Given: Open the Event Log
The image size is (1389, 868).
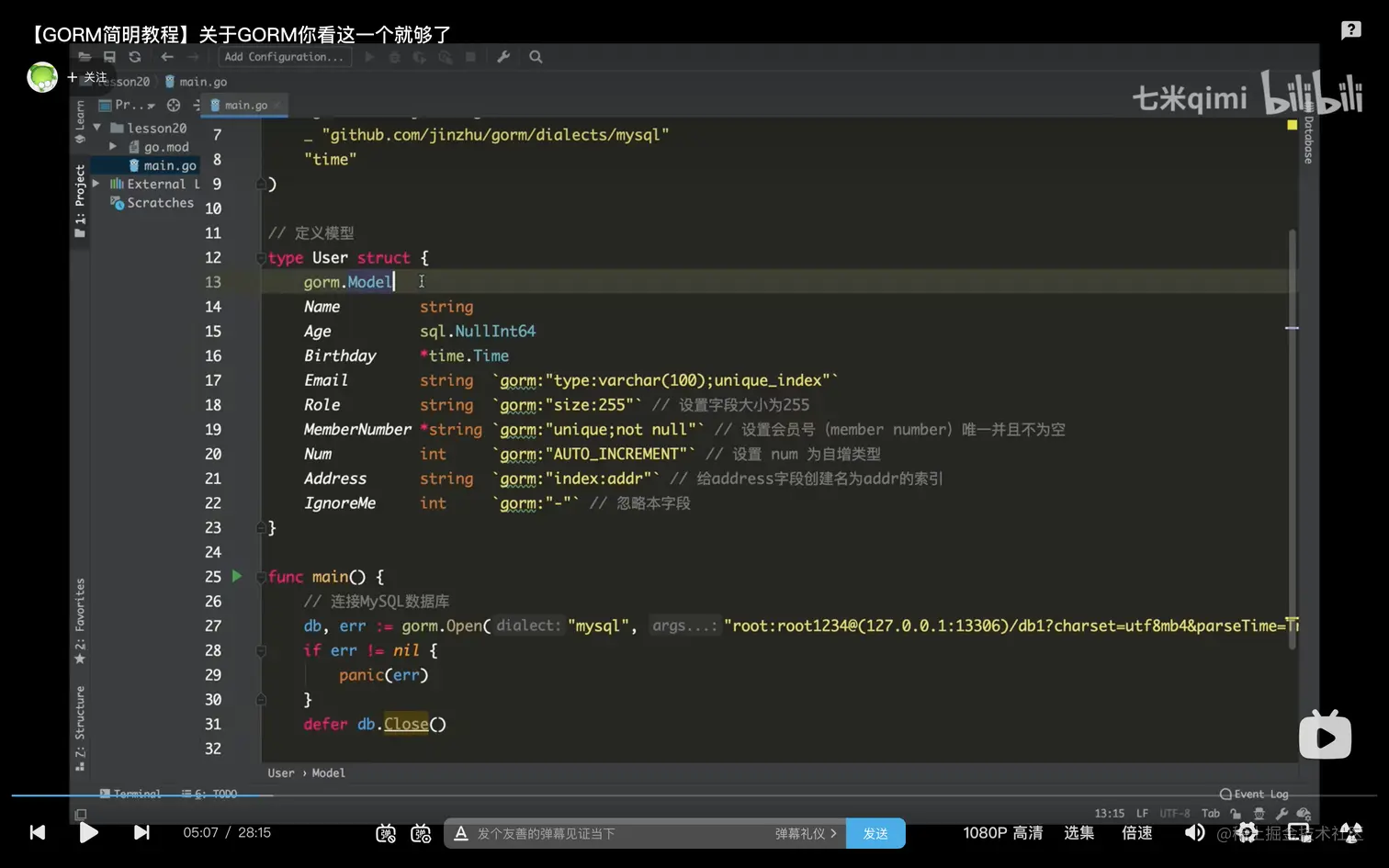Looking at the screenshot, I should coord(1254,795).
